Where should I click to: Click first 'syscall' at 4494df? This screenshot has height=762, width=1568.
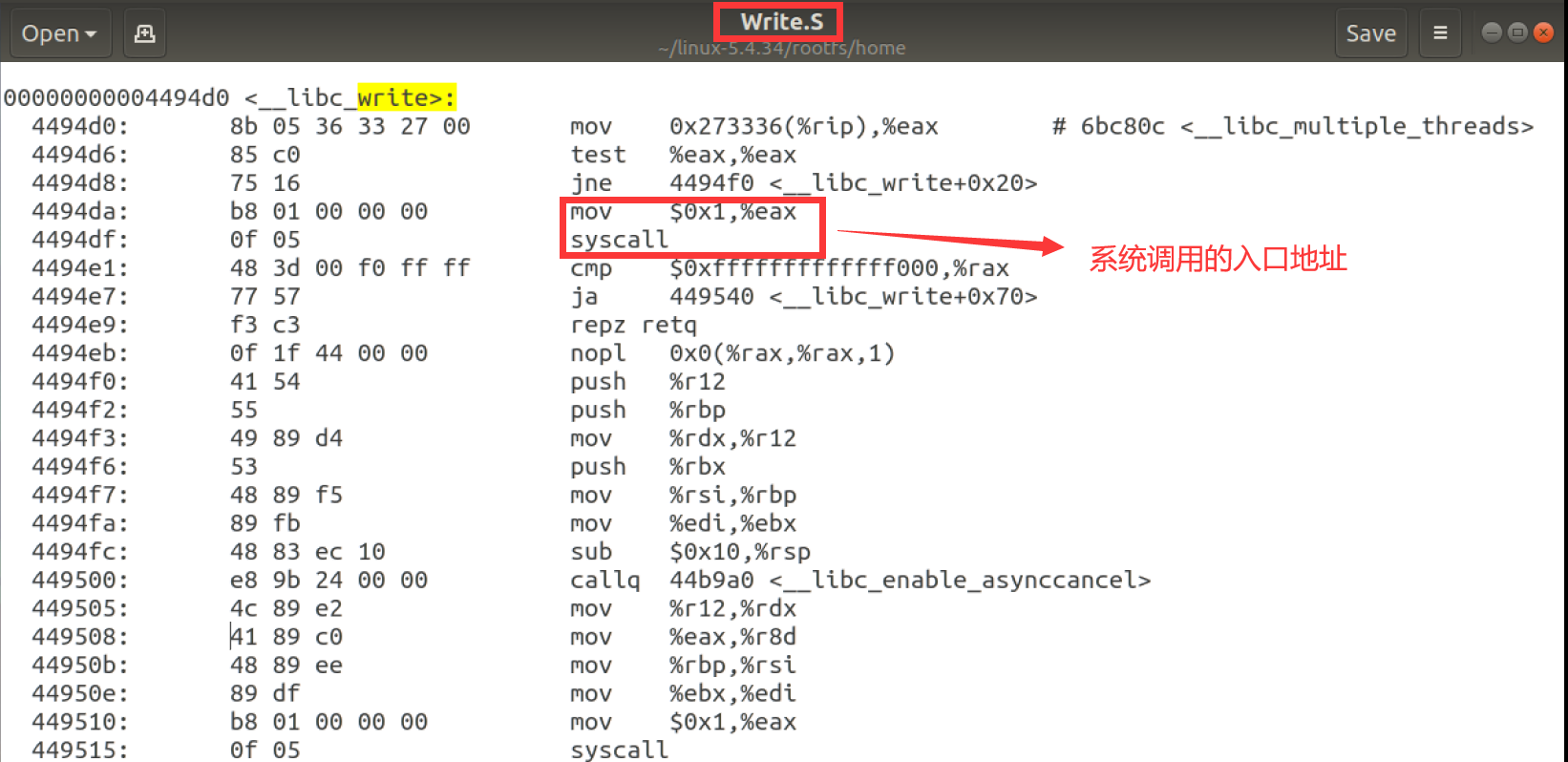coord(619,240)
